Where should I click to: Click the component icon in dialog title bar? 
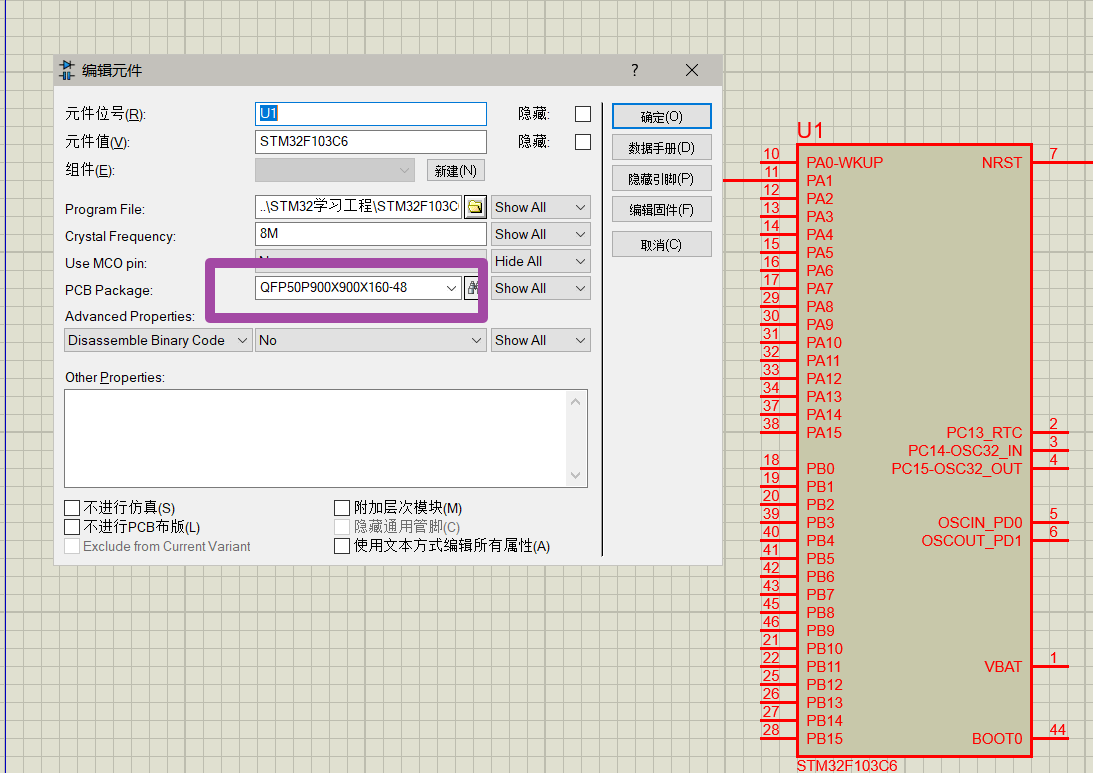pos(68,70)
